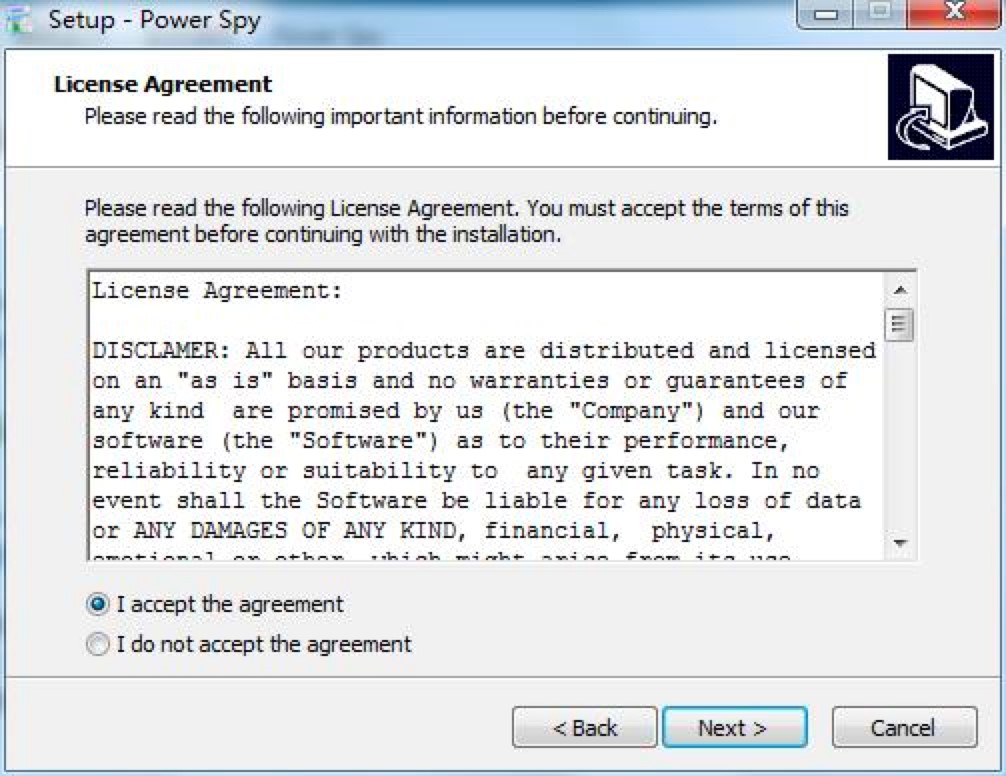Click the "Setup - Power Spy" title bar text
Image resolution: width=1006 pixels, height=776 pixels.
tap(154, 19)
